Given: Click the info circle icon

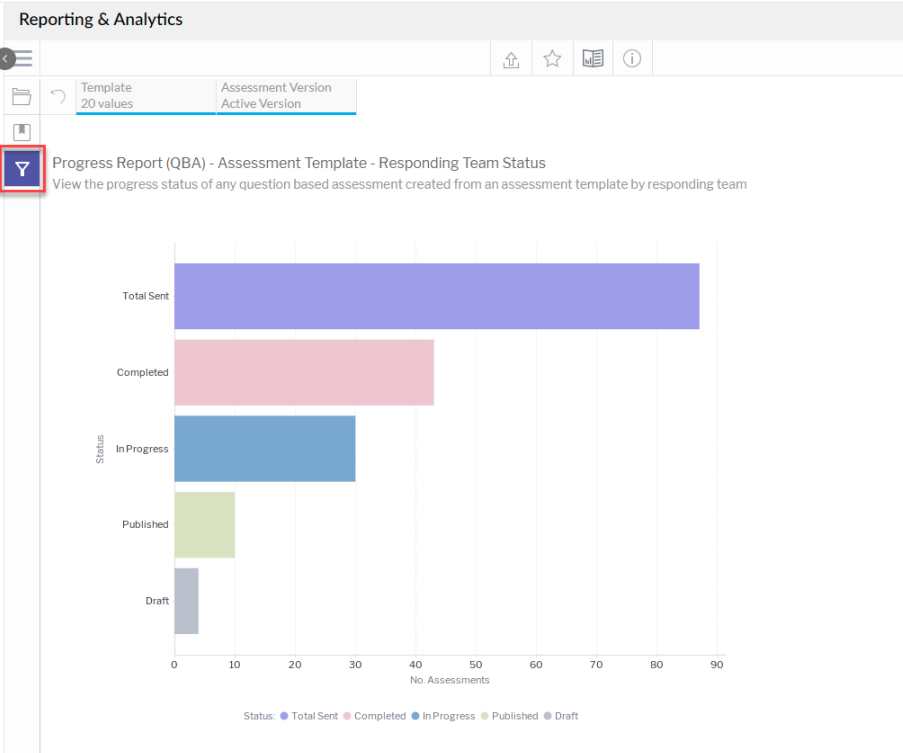Looking at the screenshot, I should [x=632, y=58].
